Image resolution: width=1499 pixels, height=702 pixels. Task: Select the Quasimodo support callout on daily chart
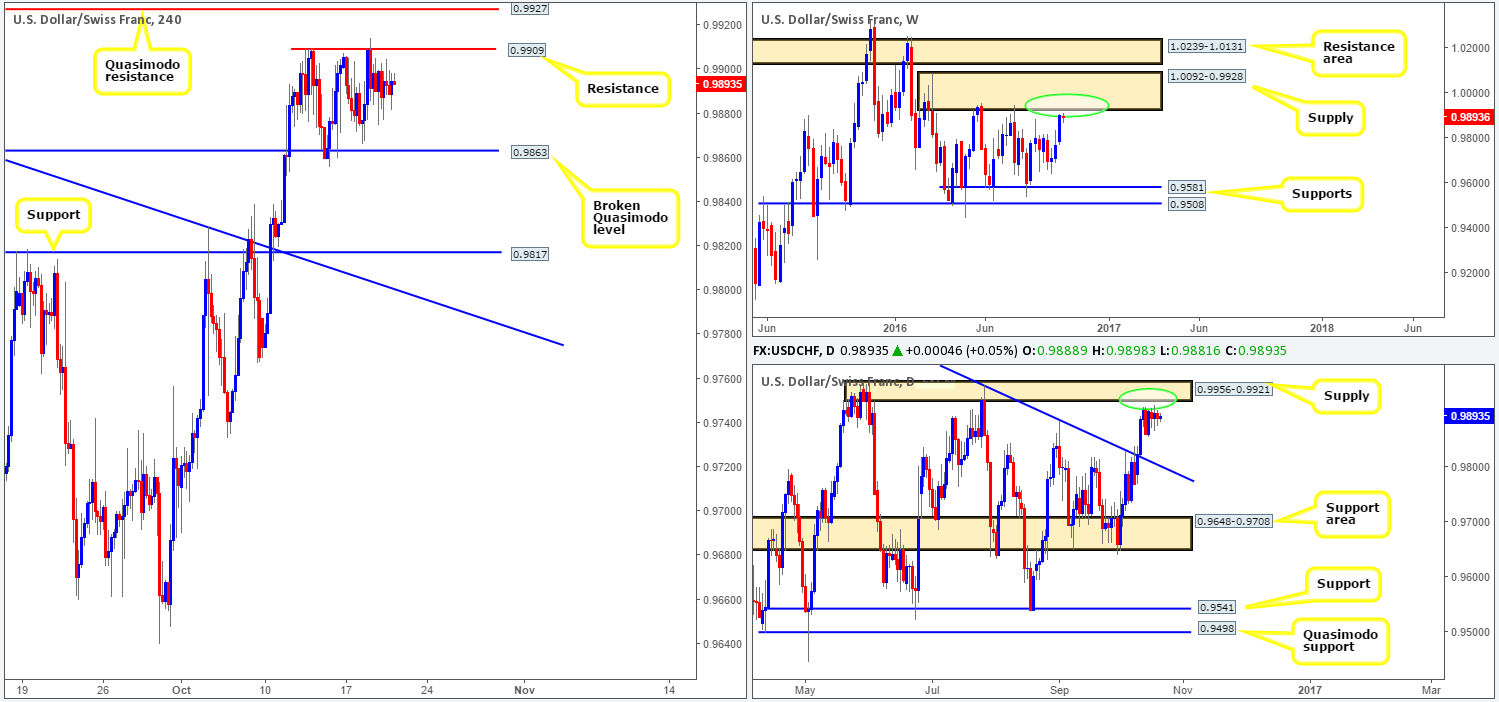(1340, 640)
